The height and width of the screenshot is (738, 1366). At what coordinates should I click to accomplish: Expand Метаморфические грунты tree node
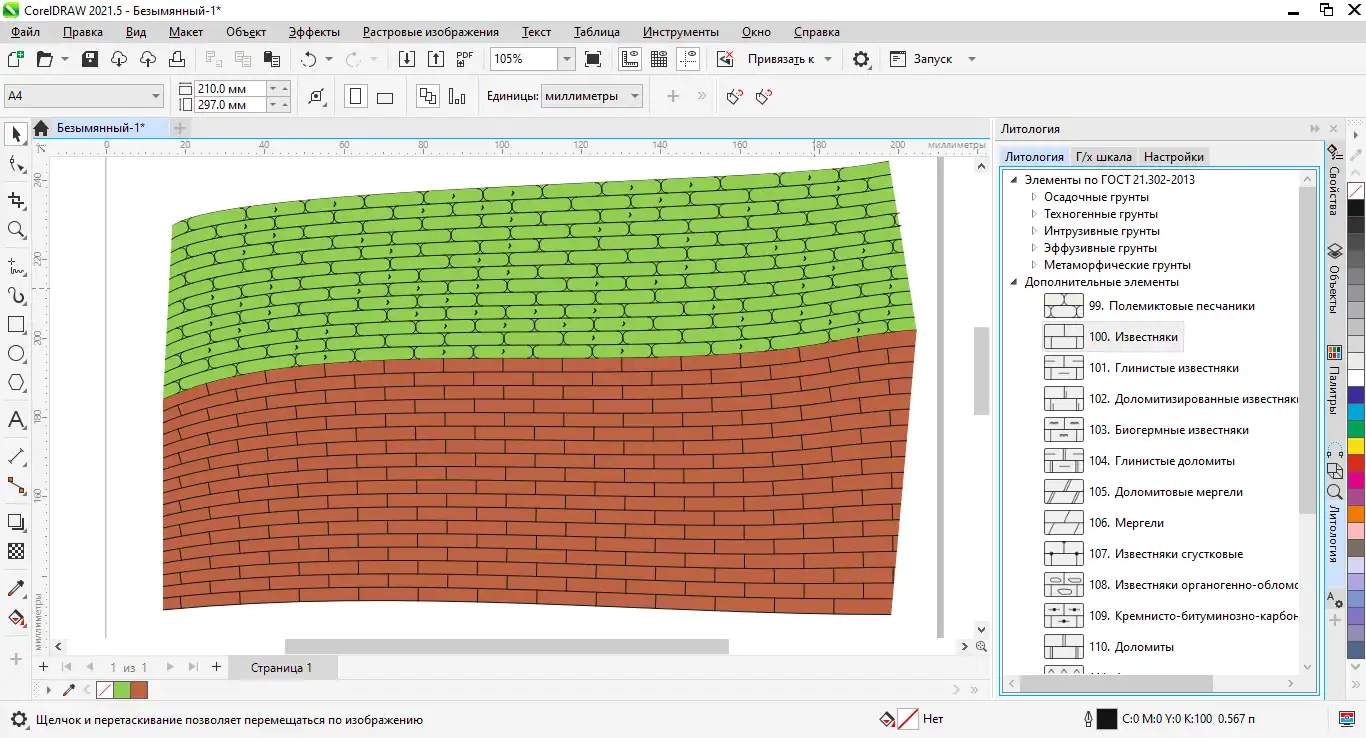point(1035,265)
